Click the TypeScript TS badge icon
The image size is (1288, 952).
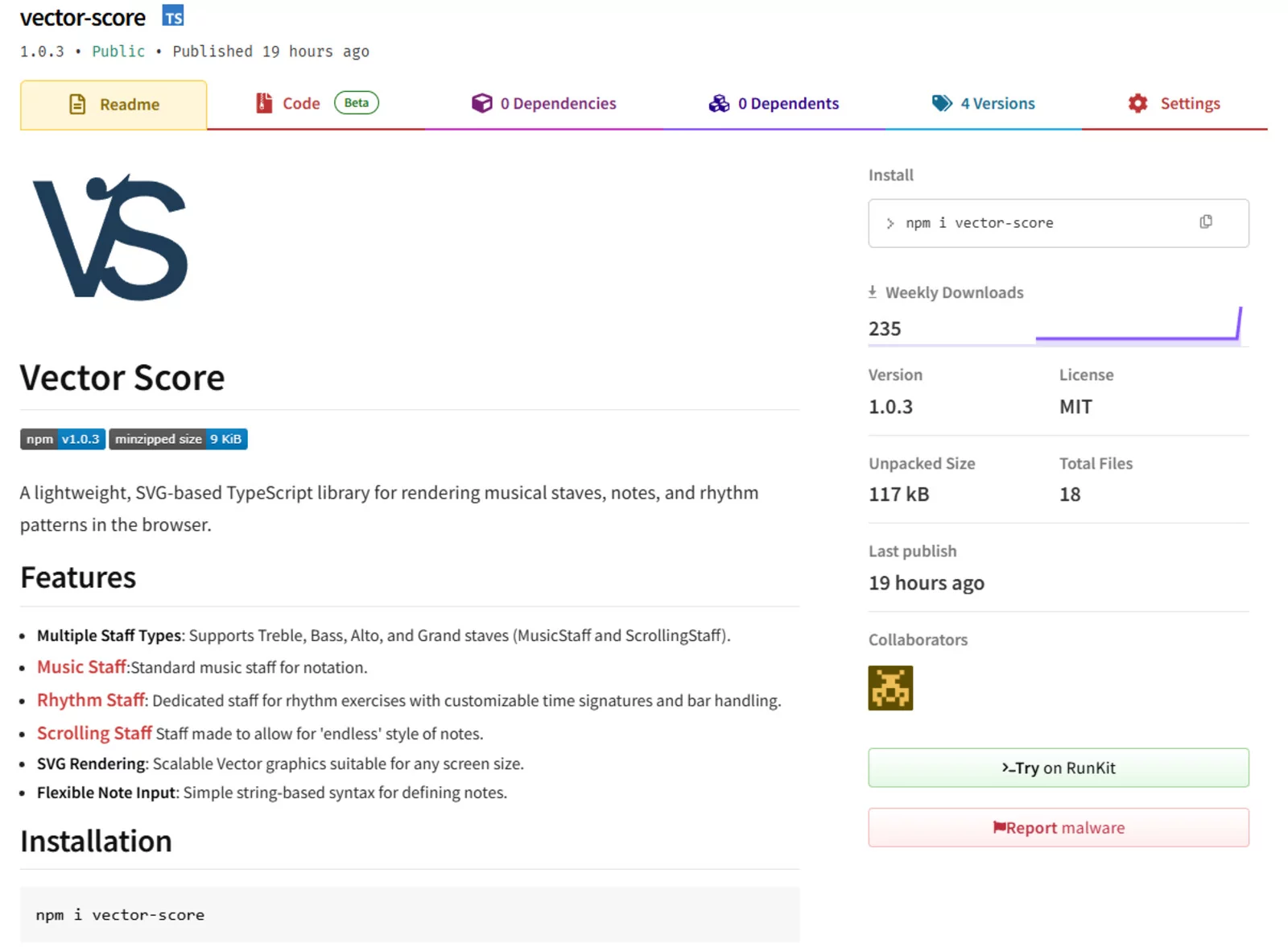tap(173, 16)
